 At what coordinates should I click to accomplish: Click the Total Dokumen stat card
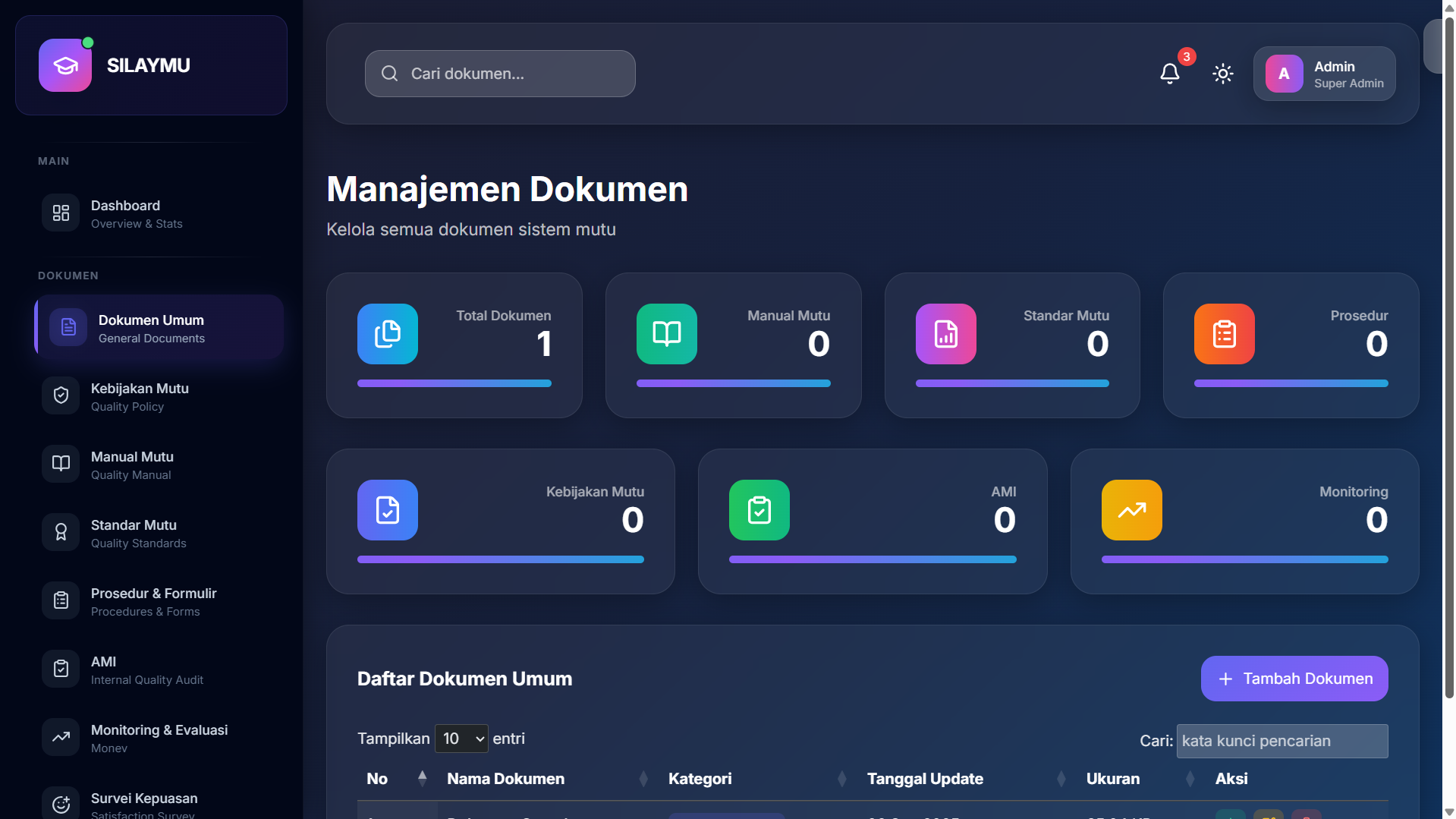click(453, 345)
